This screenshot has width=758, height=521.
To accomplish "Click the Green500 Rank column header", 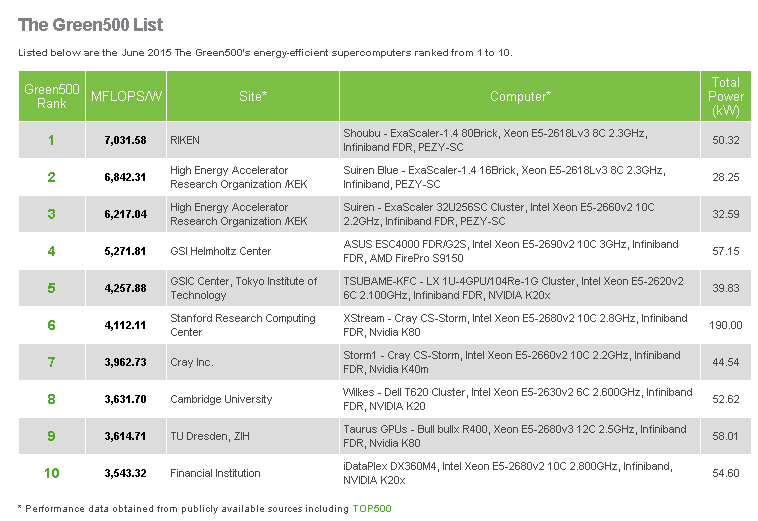I will click(52, 96).
